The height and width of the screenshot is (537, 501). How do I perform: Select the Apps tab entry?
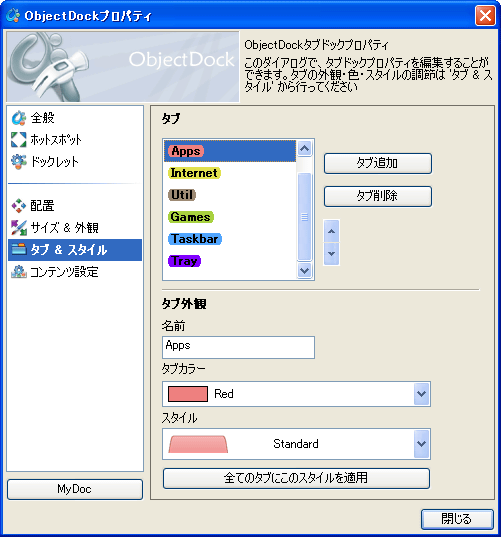pyautogui.click(x=230, y=151)
